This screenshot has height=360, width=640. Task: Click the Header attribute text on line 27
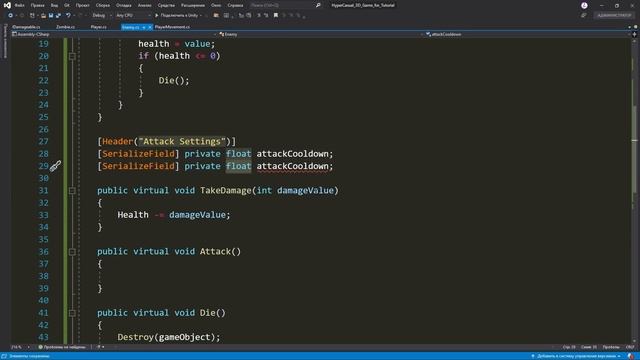click(x=118, y=142)
